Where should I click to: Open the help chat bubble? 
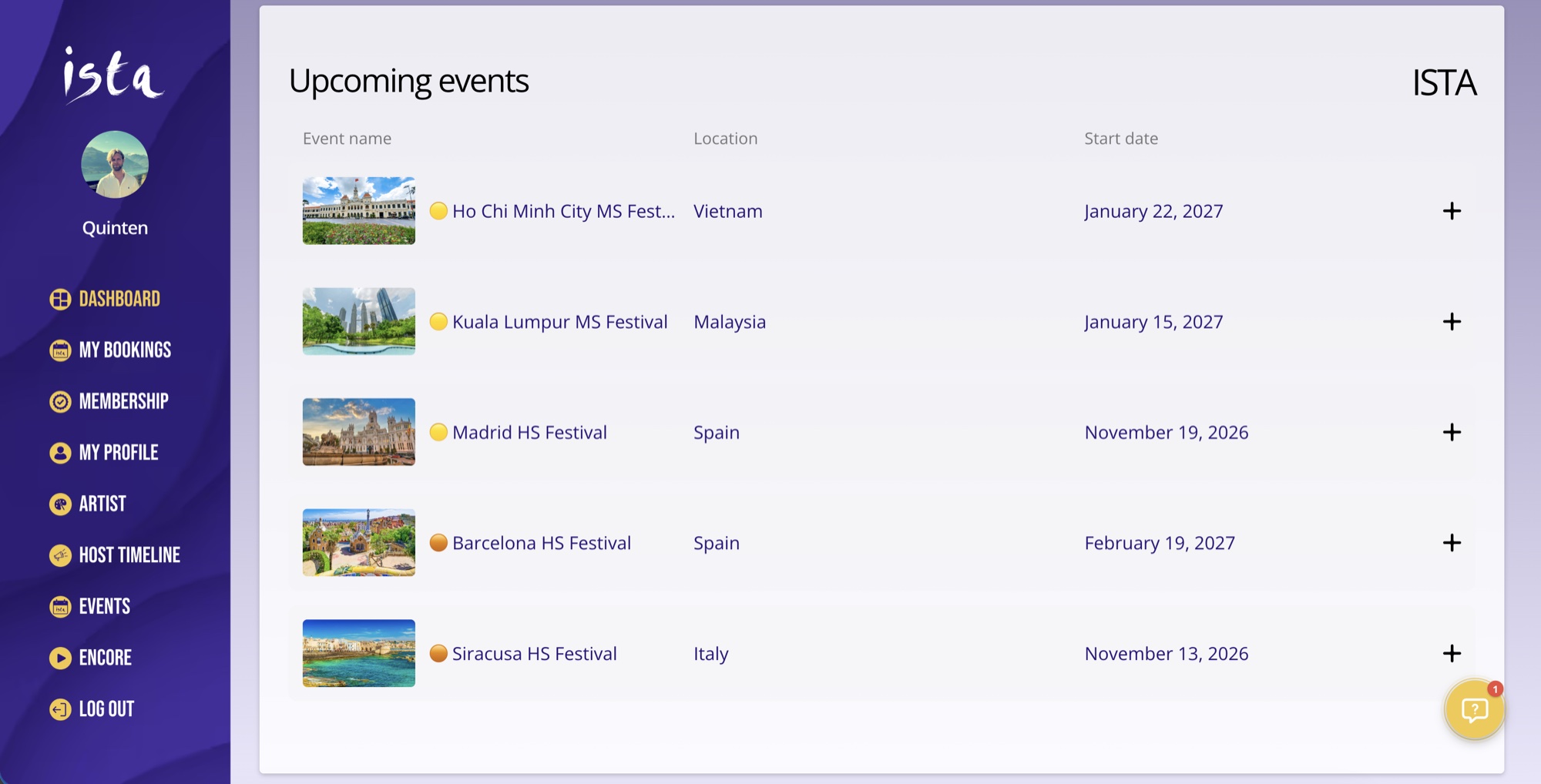[1473, 709]
